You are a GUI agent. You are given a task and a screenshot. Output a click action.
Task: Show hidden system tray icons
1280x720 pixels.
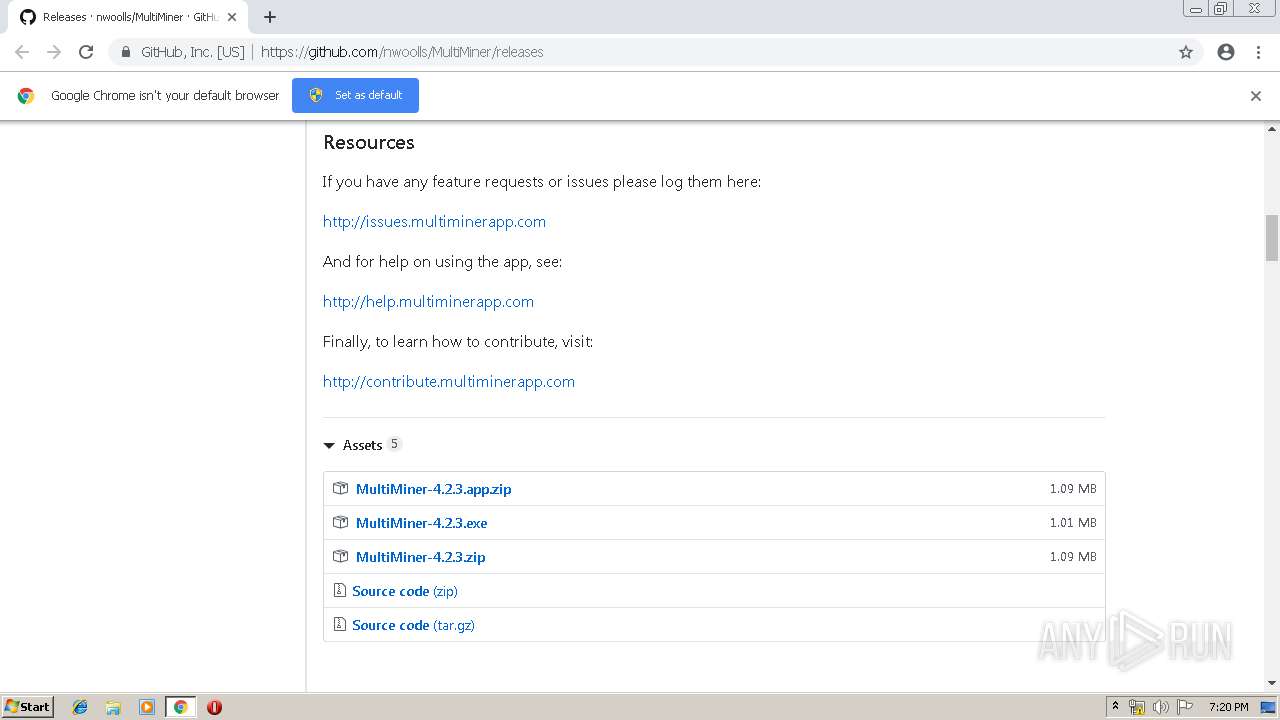(x=1115, y=707)
